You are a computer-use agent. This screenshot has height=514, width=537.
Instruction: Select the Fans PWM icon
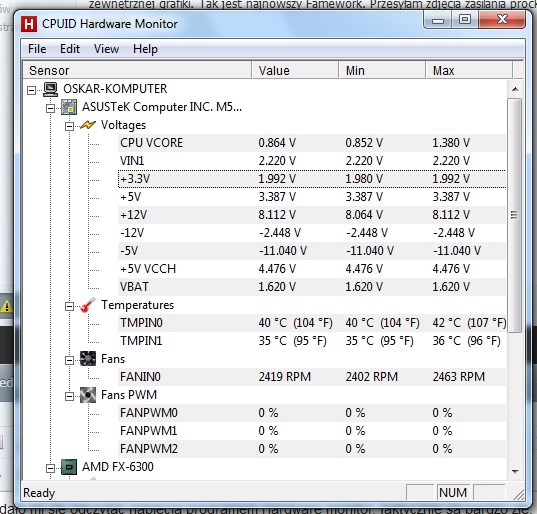[88, 395]
